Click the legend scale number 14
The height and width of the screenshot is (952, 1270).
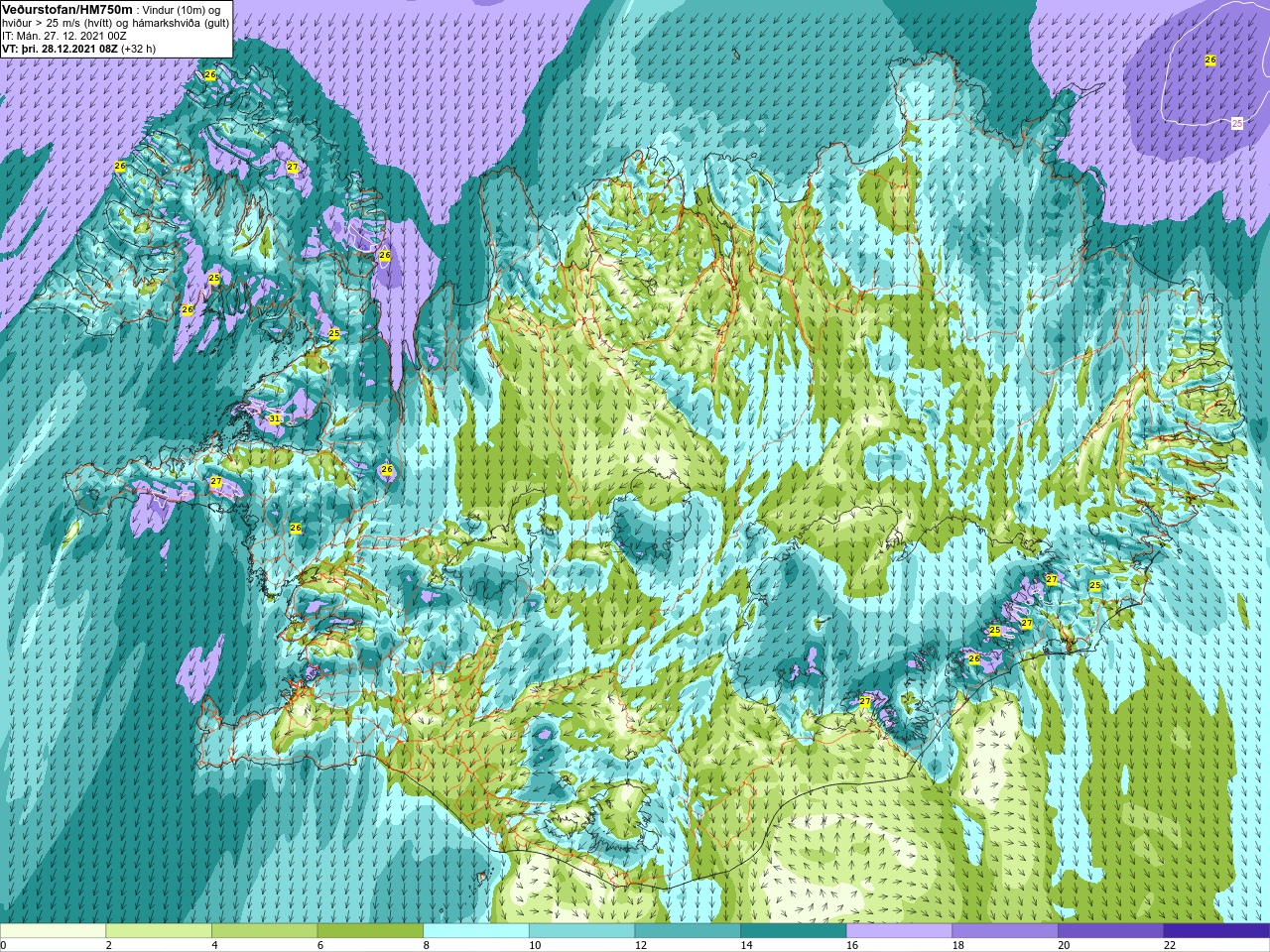click(746, 945)
